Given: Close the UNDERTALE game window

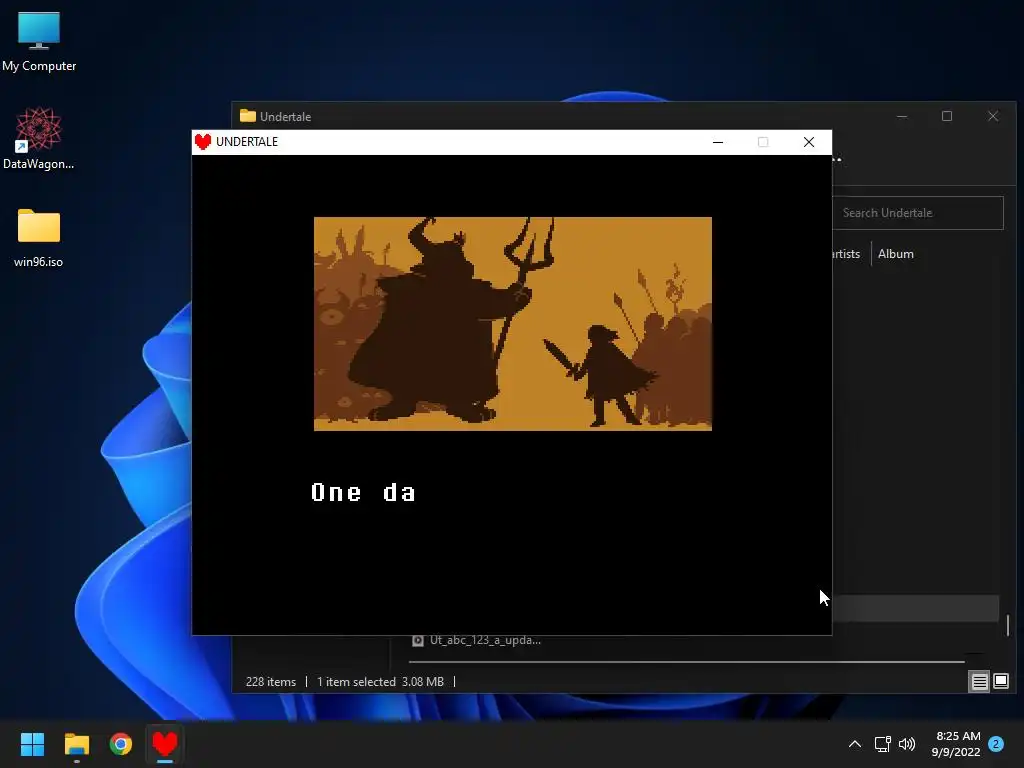Looking at the screenshot, I should [x=808, y=142].
